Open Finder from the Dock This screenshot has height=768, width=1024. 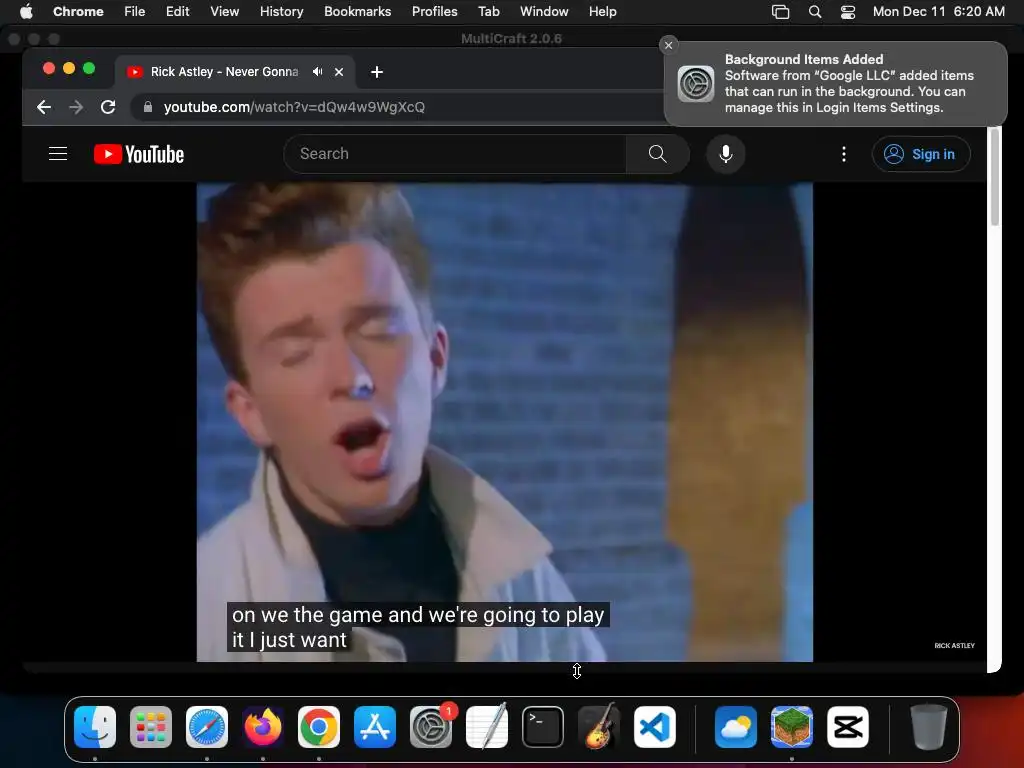pyautogui.click(x=95, y=727)
